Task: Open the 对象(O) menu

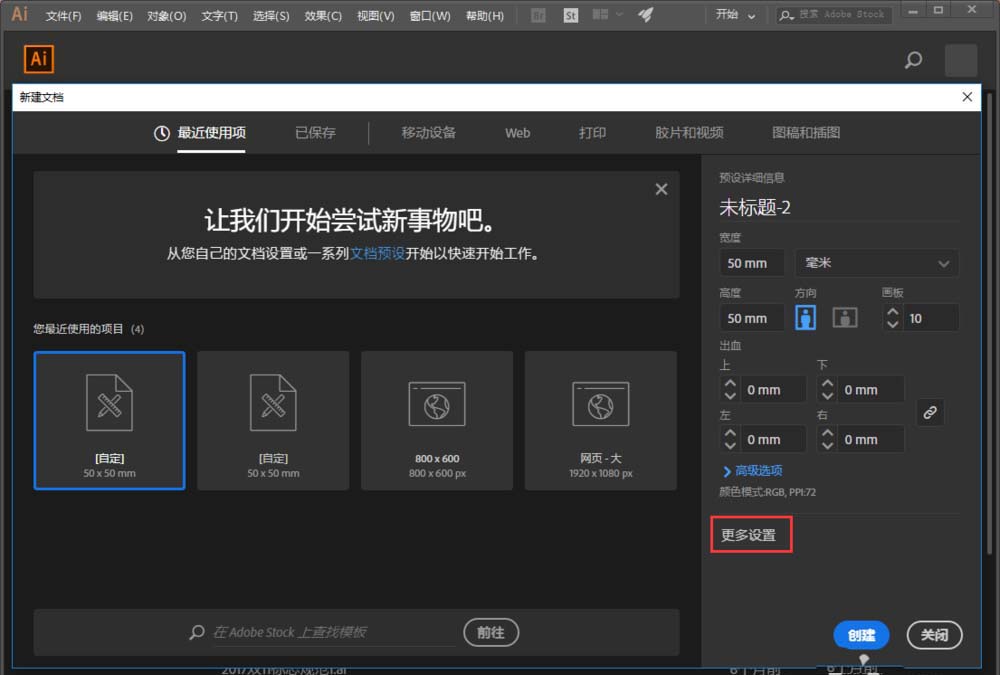Action: (166, 15)
